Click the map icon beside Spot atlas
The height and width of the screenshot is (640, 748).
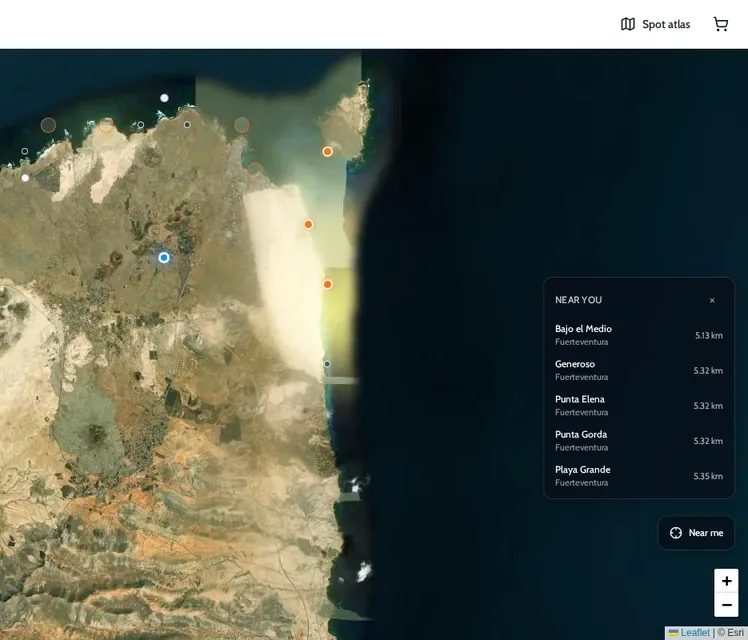point(628,24)
